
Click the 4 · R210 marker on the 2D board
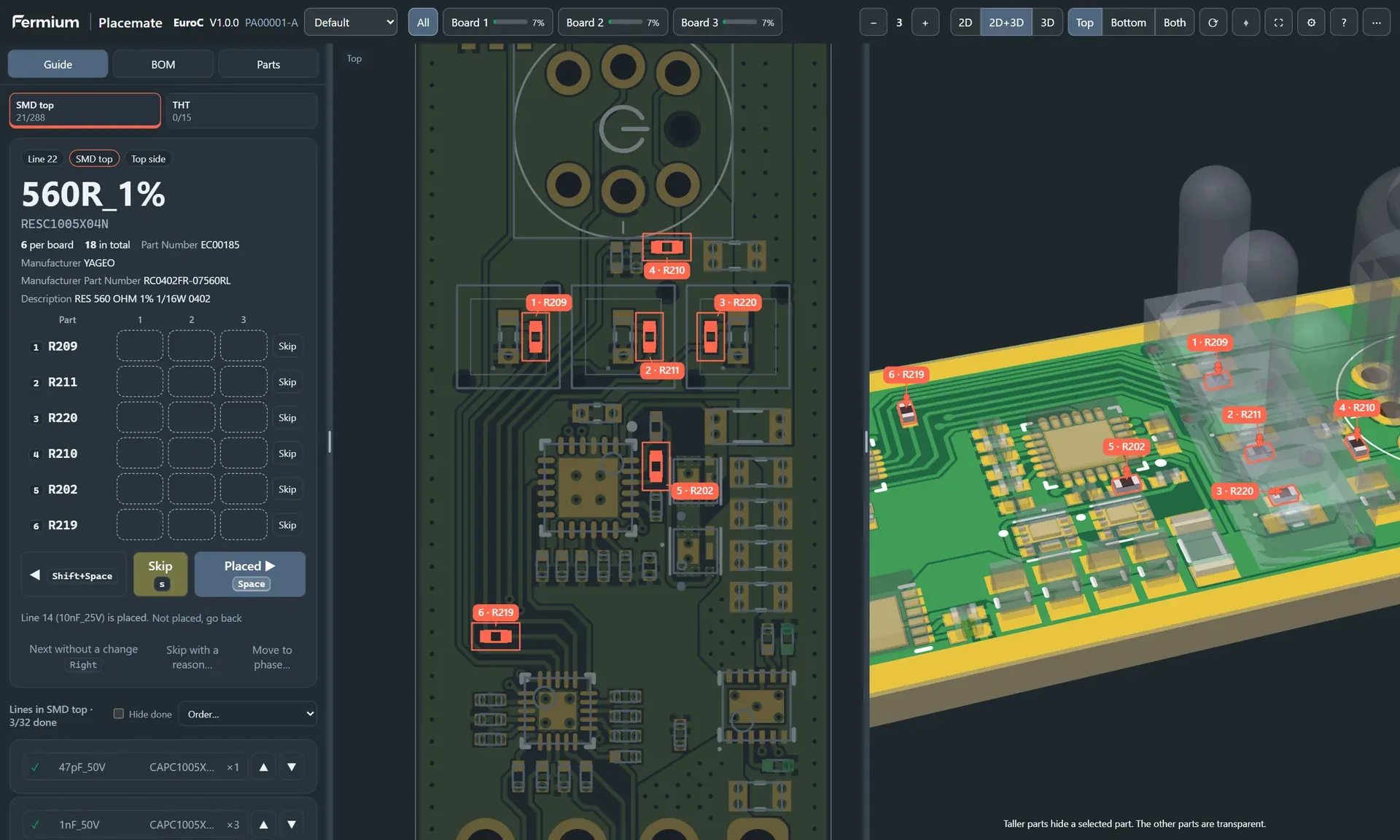pos(667,270)
